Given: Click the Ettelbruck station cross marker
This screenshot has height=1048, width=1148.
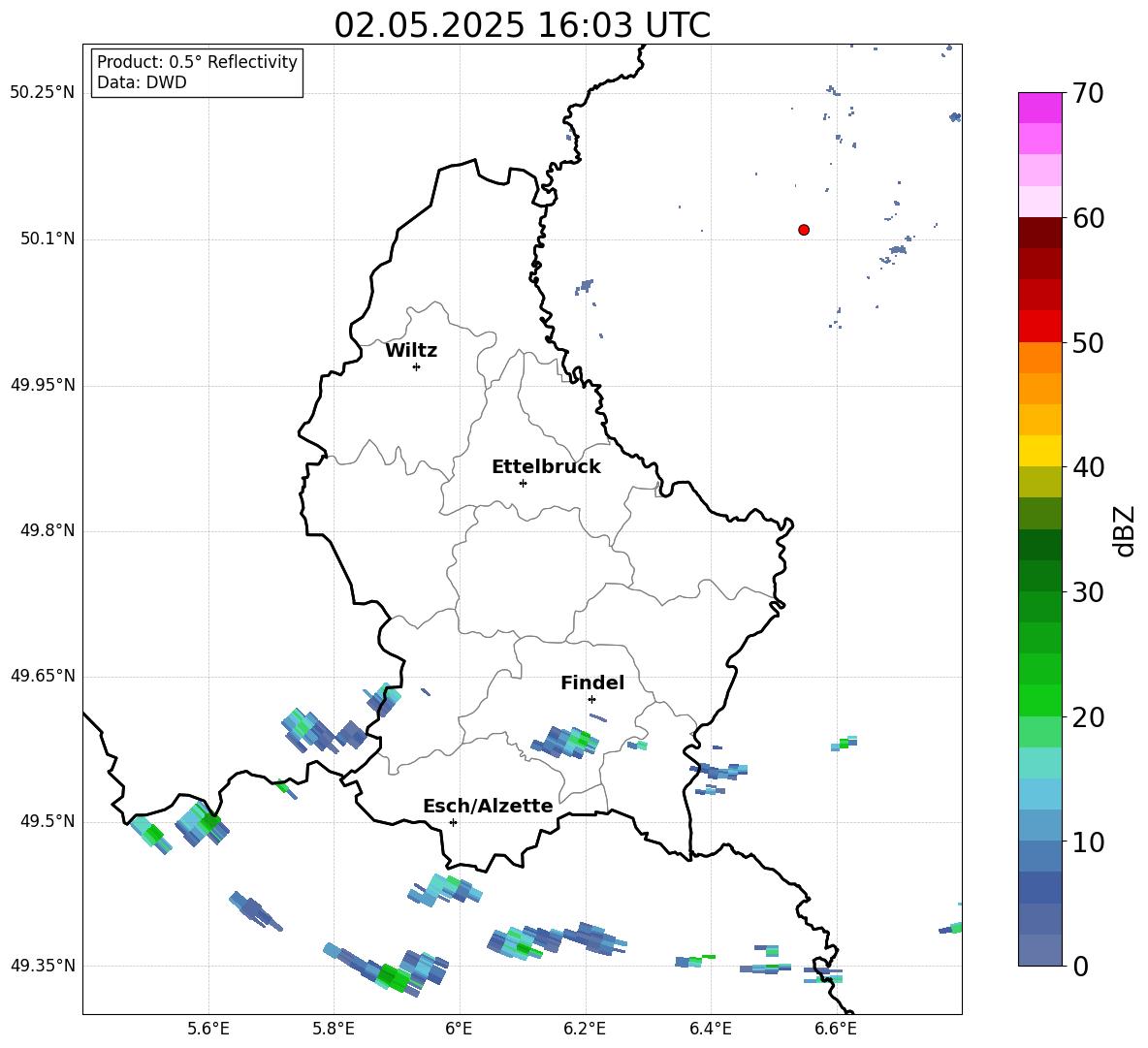Looking at the screenshot, I should point(523,483).
